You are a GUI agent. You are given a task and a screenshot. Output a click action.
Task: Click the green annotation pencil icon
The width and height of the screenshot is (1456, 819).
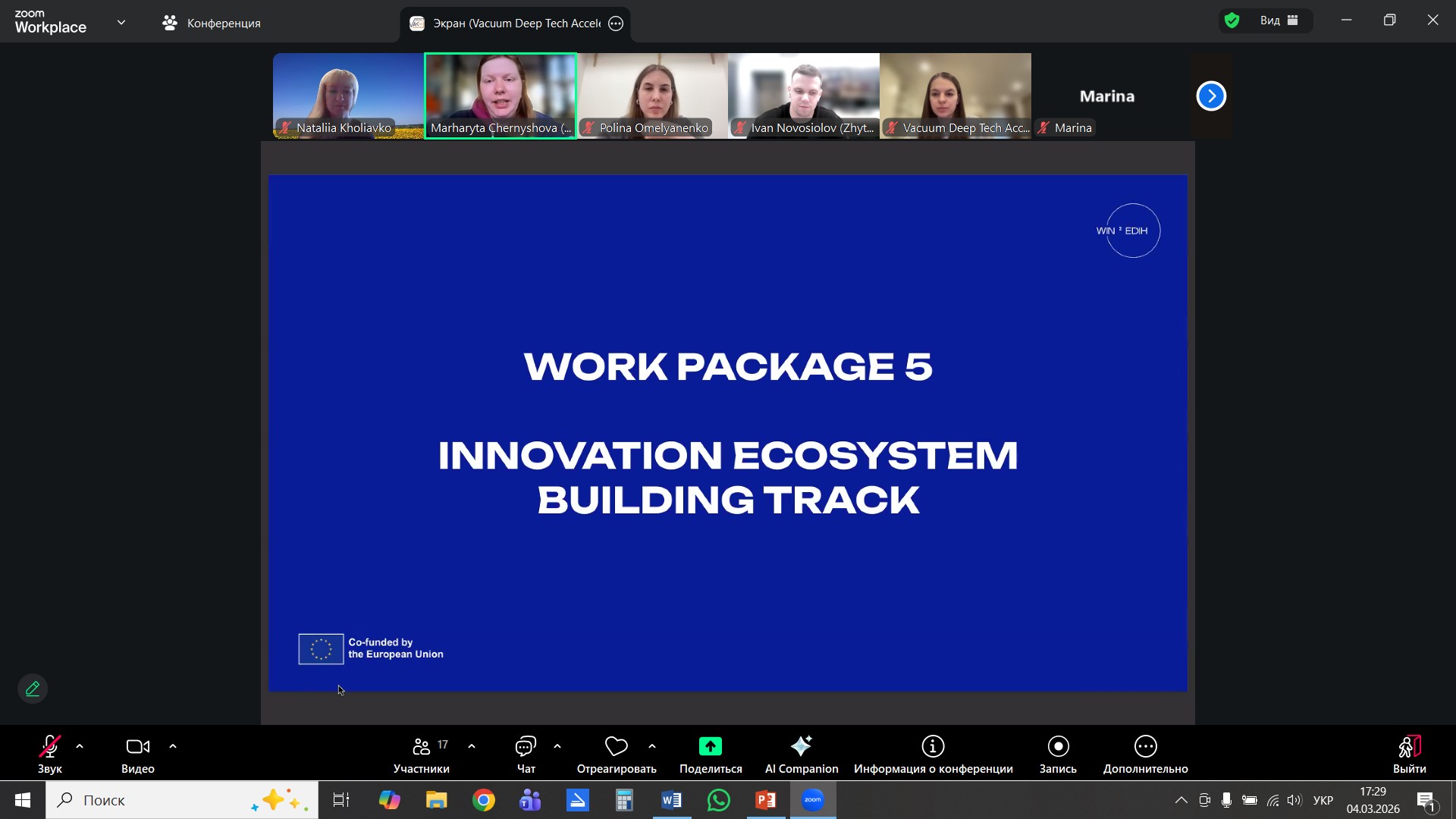point(33,689)
